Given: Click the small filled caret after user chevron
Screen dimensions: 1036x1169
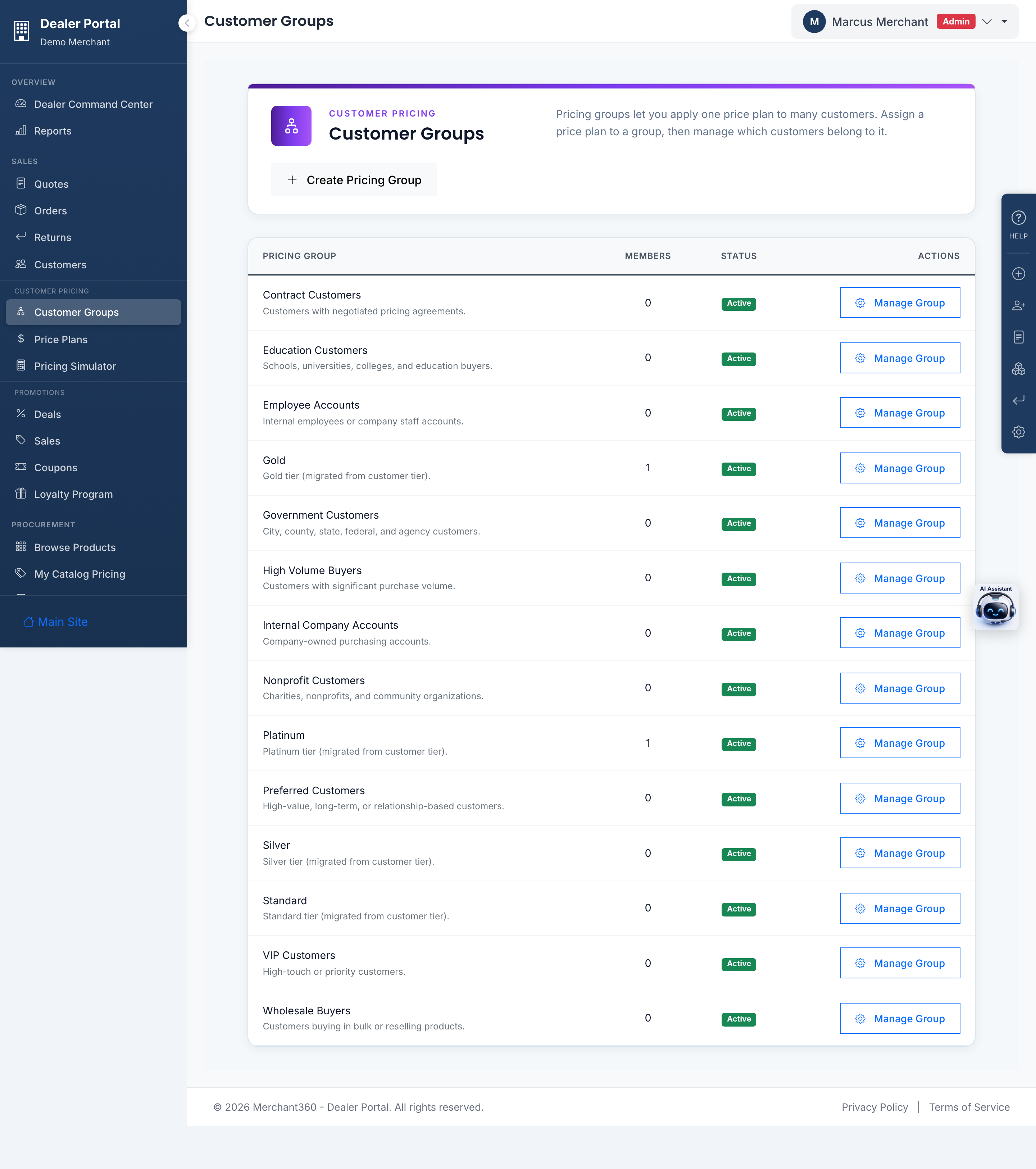Looking at the screenshot, I should pyautogui.click(x=1005, y=22).
